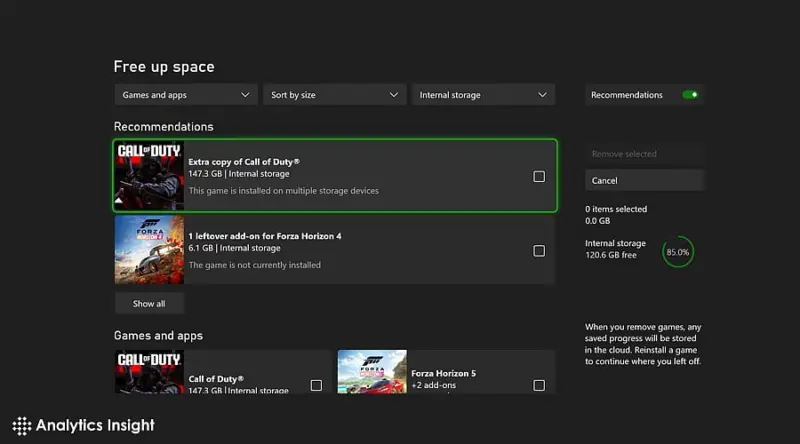The width and height of the screenshot is (800, 444).
Task: Click the Show all button
Action: point(149,304)
